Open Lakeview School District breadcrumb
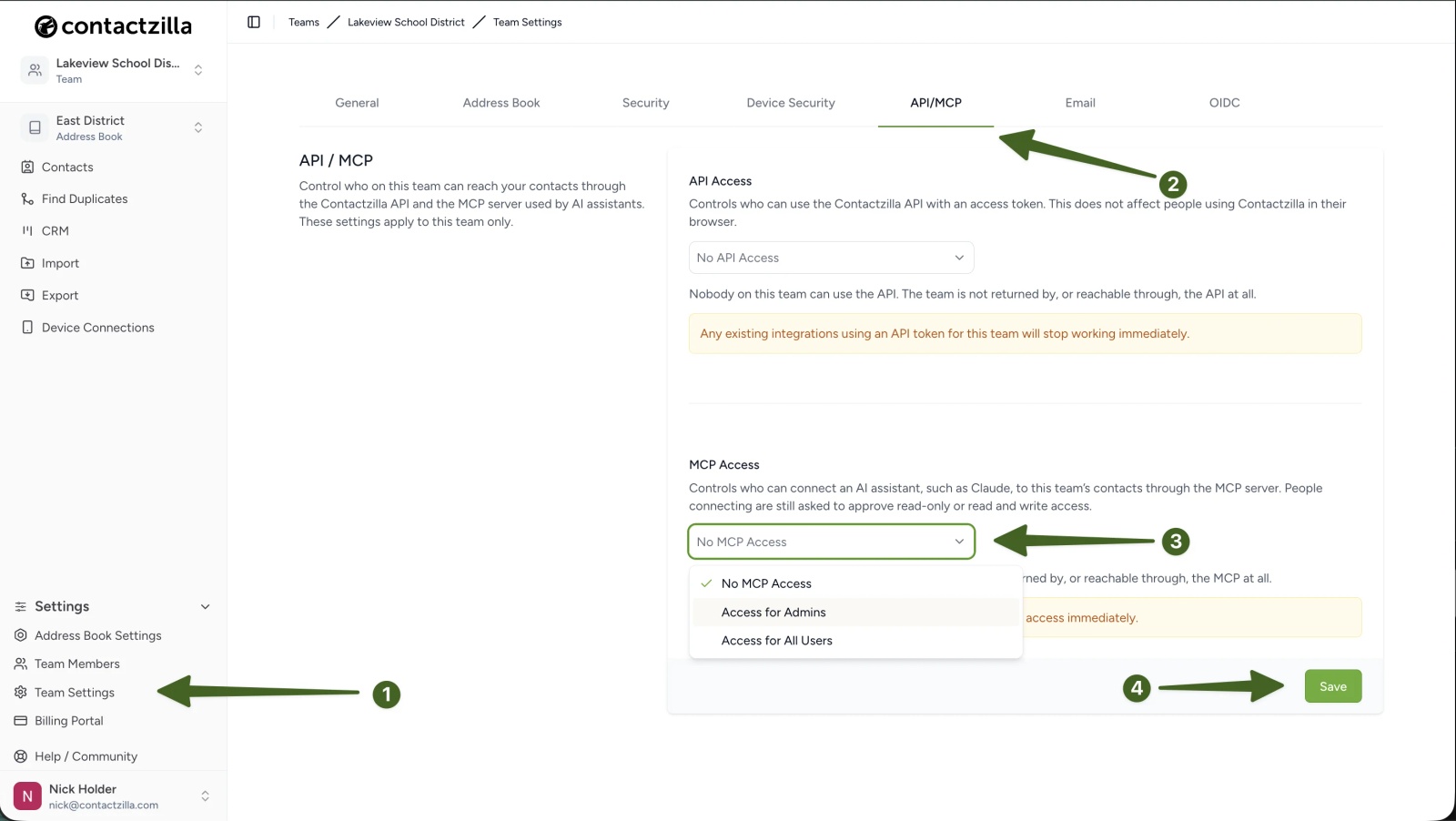This screenshot has height=821, width=1456. 406,22
